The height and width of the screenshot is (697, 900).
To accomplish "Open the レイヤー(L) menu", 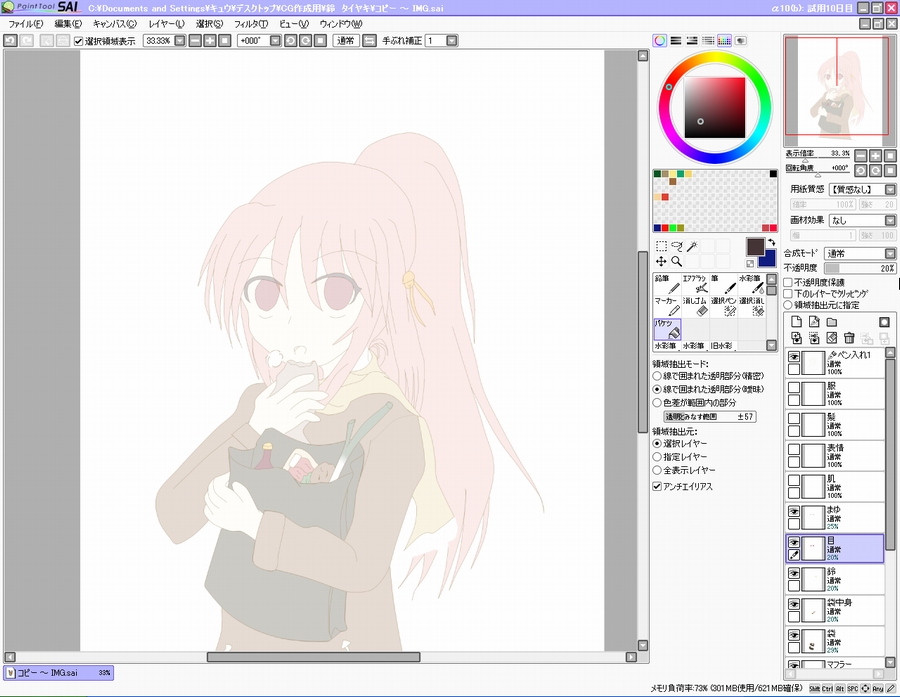I will pyautogui.click(x=166, y=24).
